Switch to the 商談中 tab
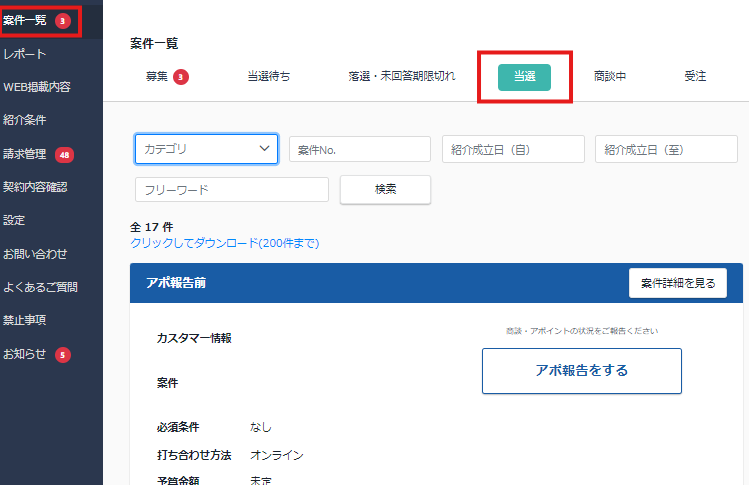 tap(610, 76)
